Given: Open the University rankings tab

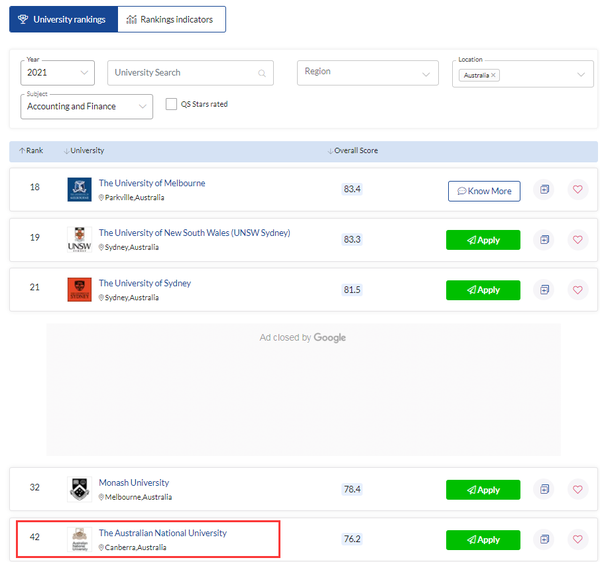Looking at the screenshot, I should (x=64, y=20).
